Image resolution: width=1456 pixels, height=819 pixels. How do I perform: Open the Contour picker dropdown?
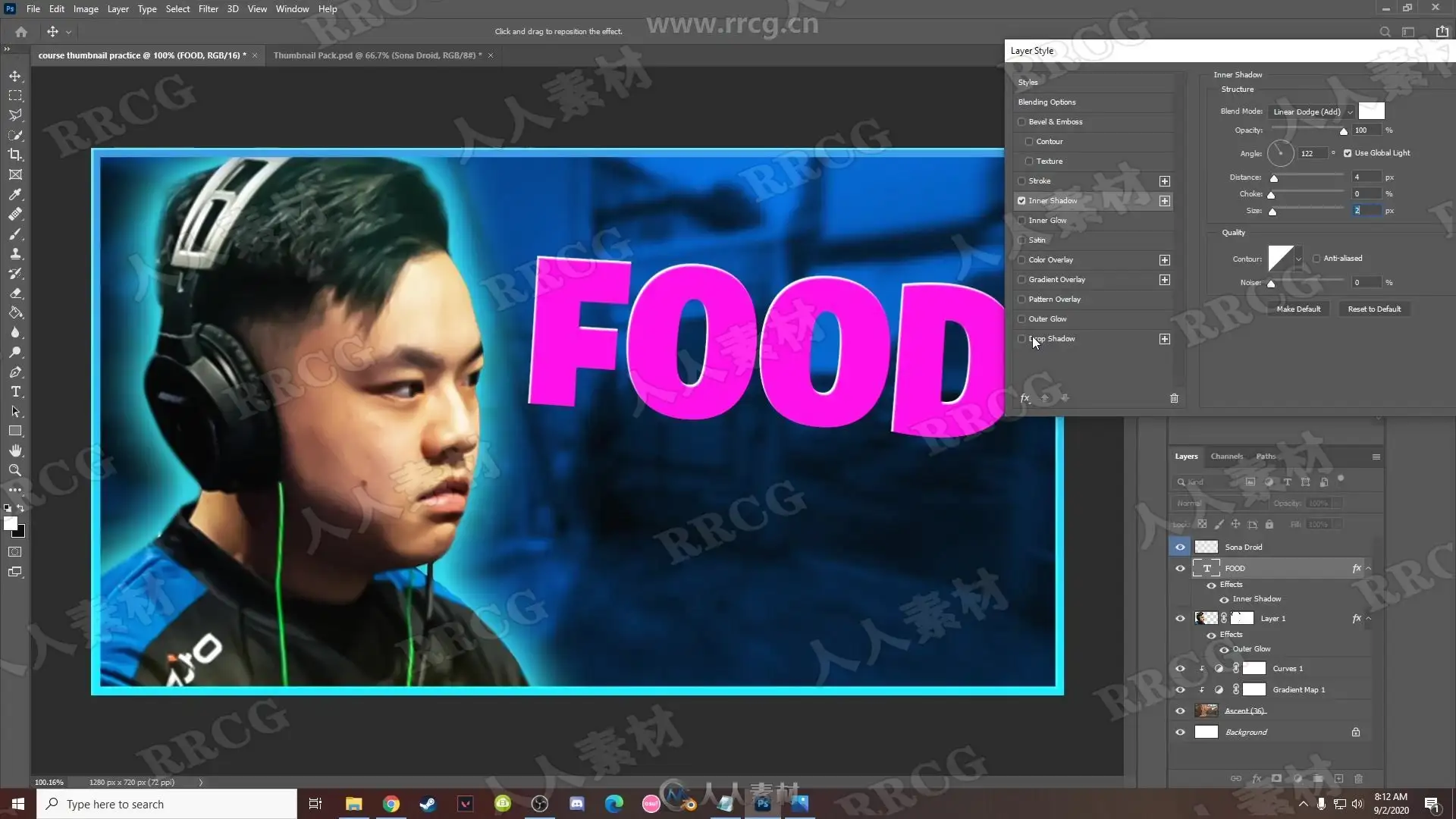[1298, 259]
